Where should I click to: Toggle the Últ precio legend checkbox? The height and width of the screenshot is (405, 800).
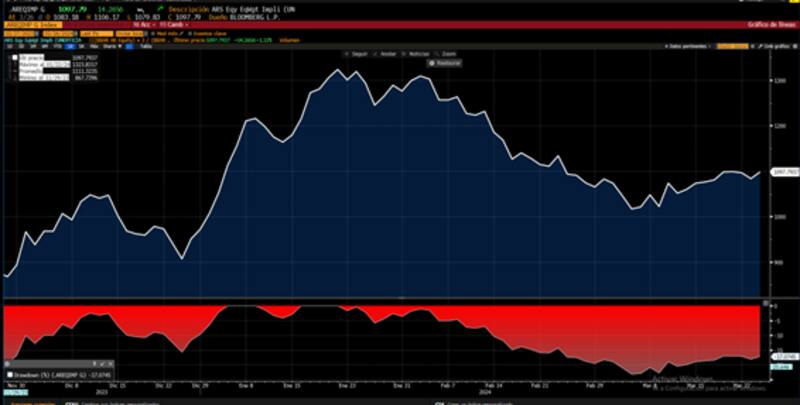[15, 59]
